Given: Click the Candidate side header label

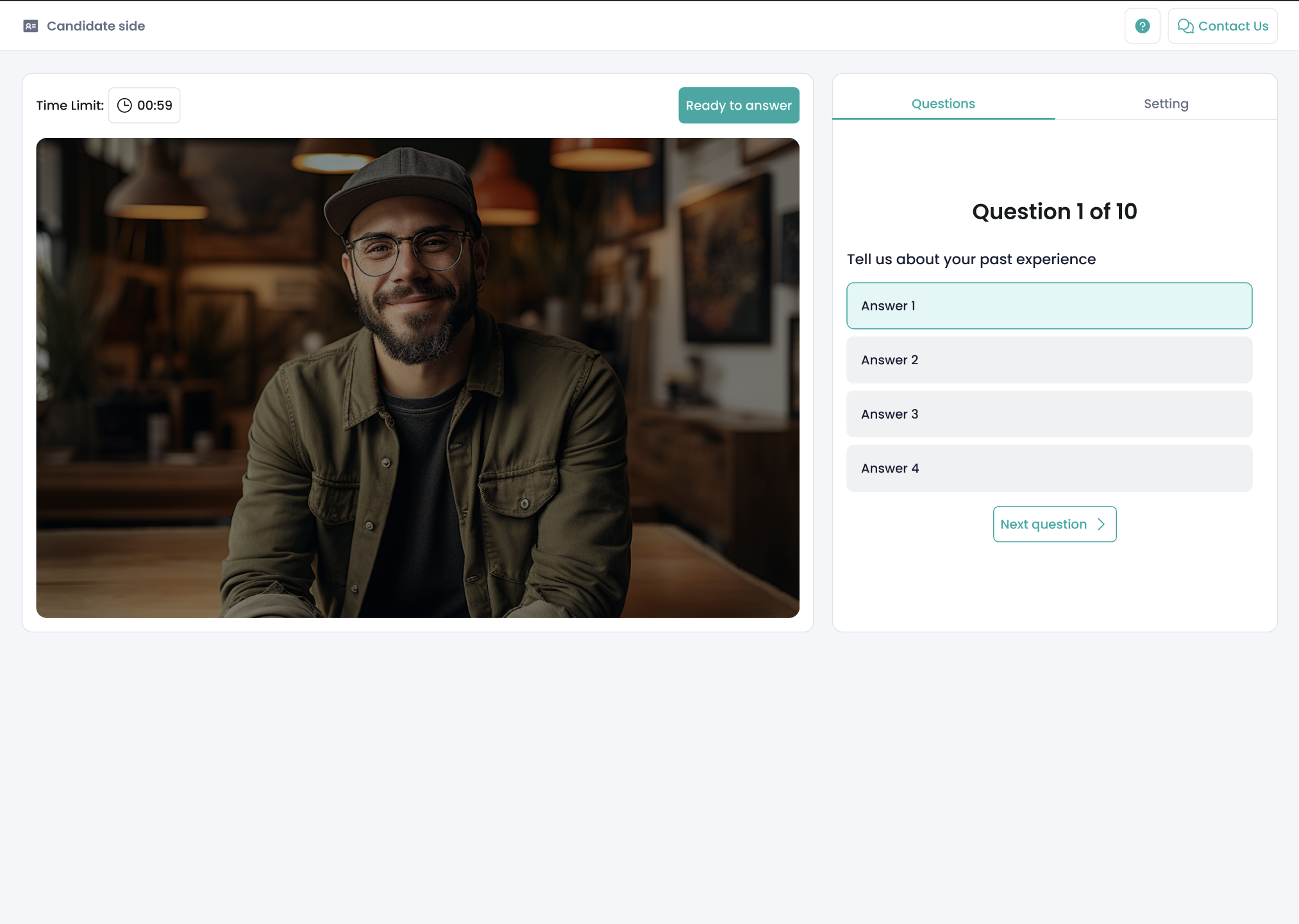Looking at the screenshot, I should [x=96, y=26].
